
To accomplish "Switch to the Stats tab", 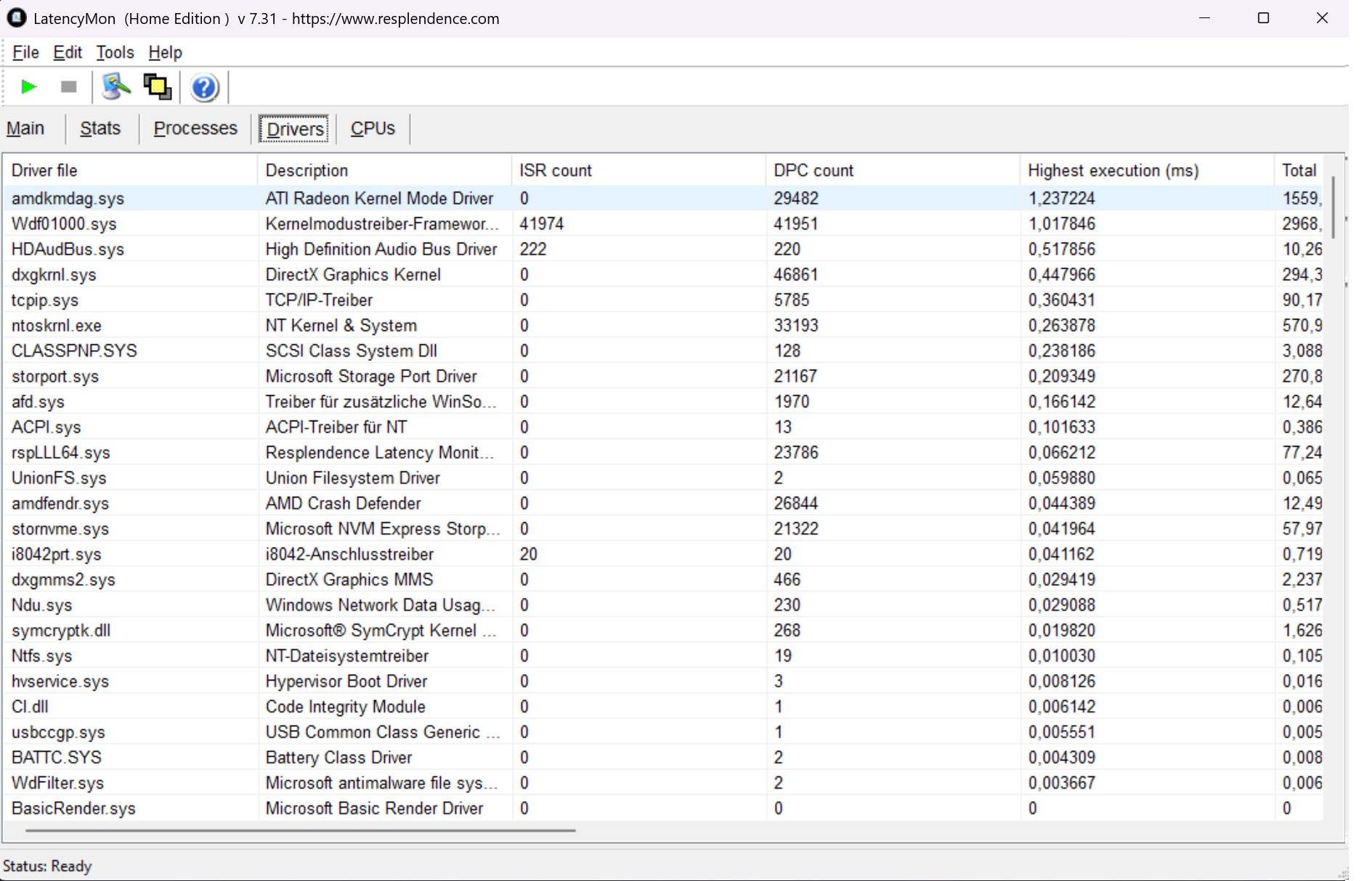I will click(x=100, y=129).
